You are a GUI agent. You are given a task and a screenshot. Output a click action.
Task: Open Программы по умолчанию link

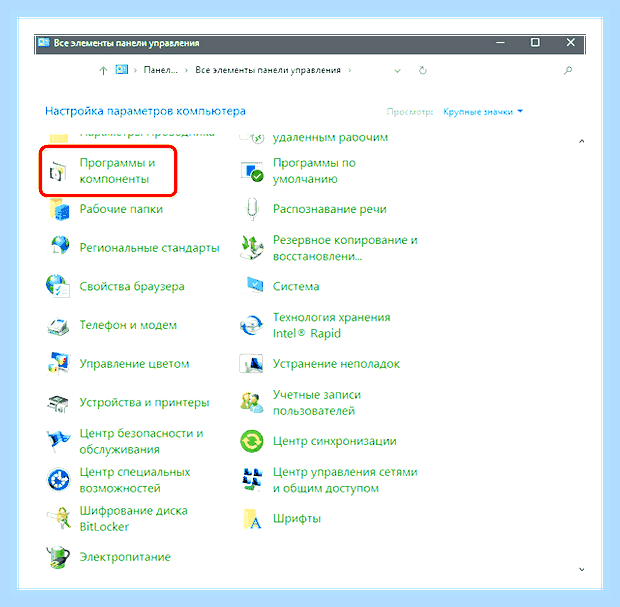(x=314, y=171)
